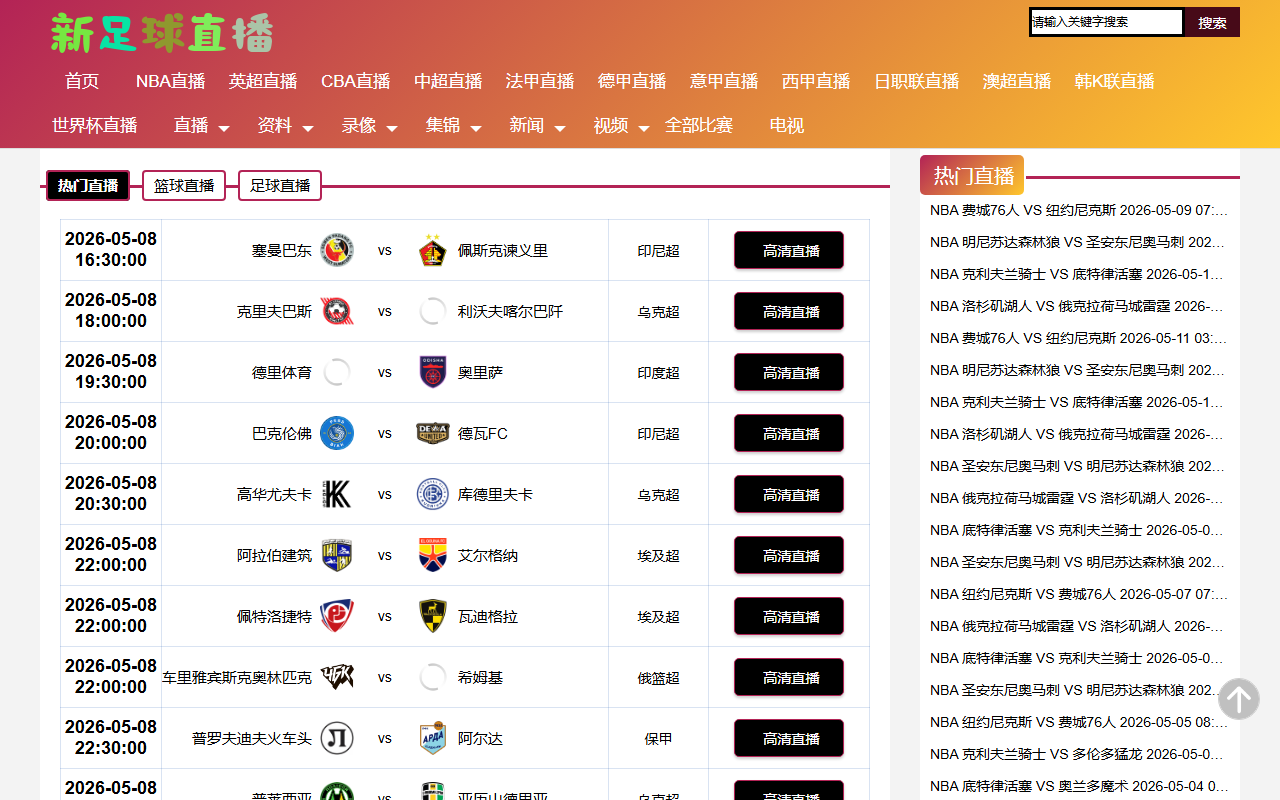1280x800 pixels.
Task: Open 韩K联直播 in the navigation bar
Action: [x=1115, y=81]
